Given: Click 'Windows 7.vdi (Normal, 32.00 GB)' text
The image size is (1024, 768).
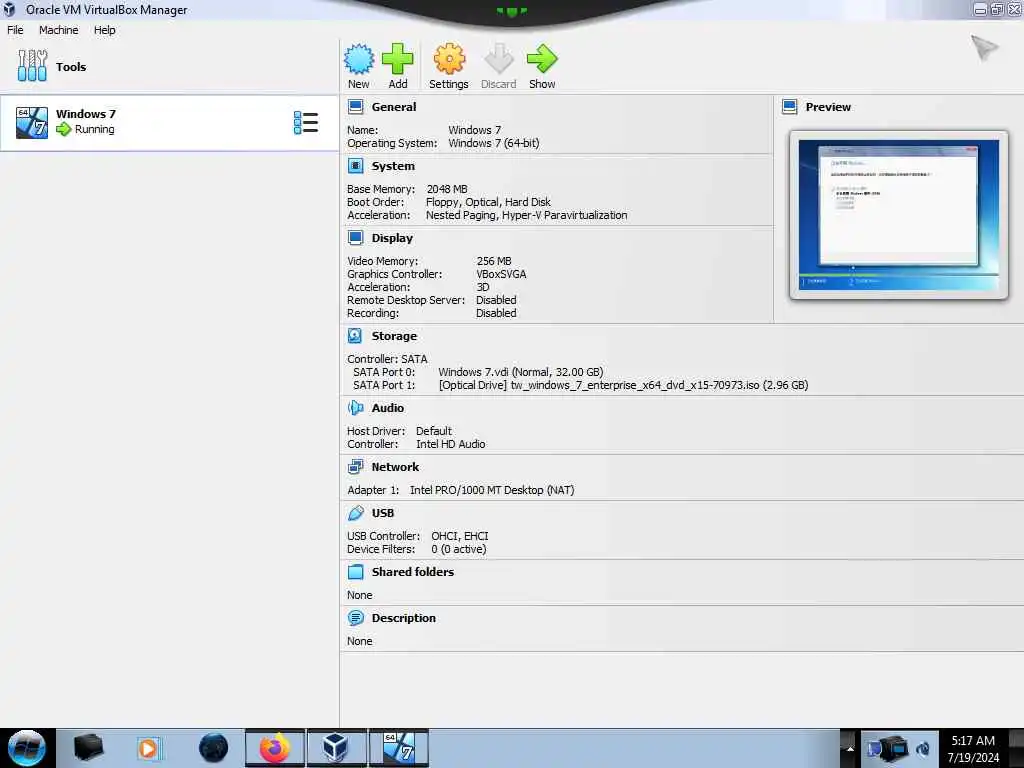Looking at the screenshot, I should coord(520,372).
